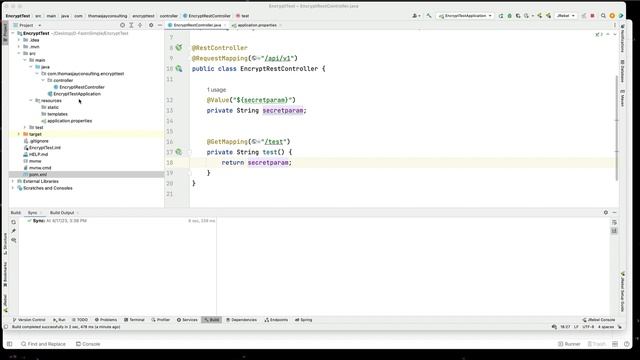
Task: Open the Dependencies tool window
Action: click(242, 320)
